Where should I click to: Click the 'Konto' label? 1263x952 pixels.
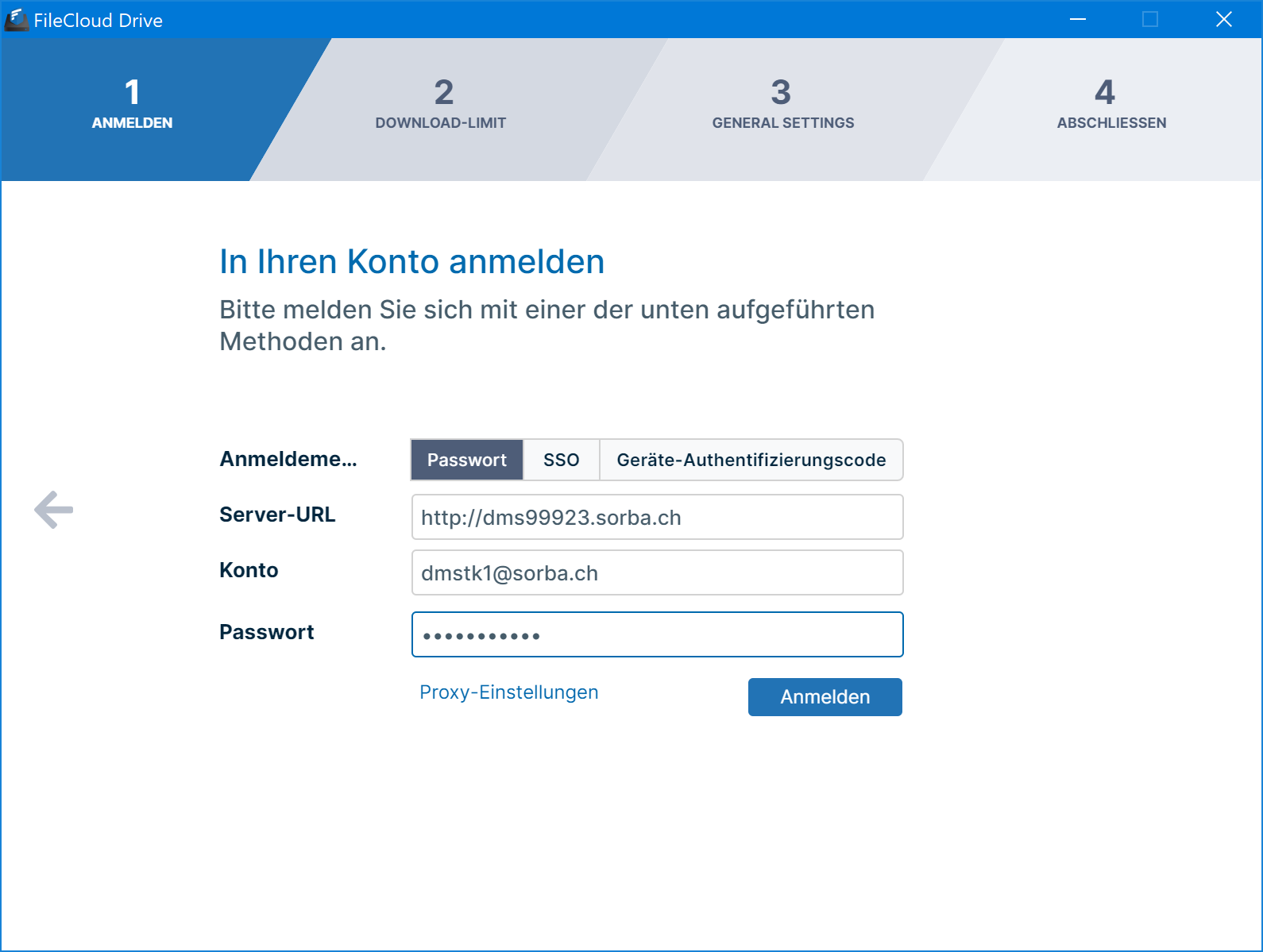coord(249,570)
